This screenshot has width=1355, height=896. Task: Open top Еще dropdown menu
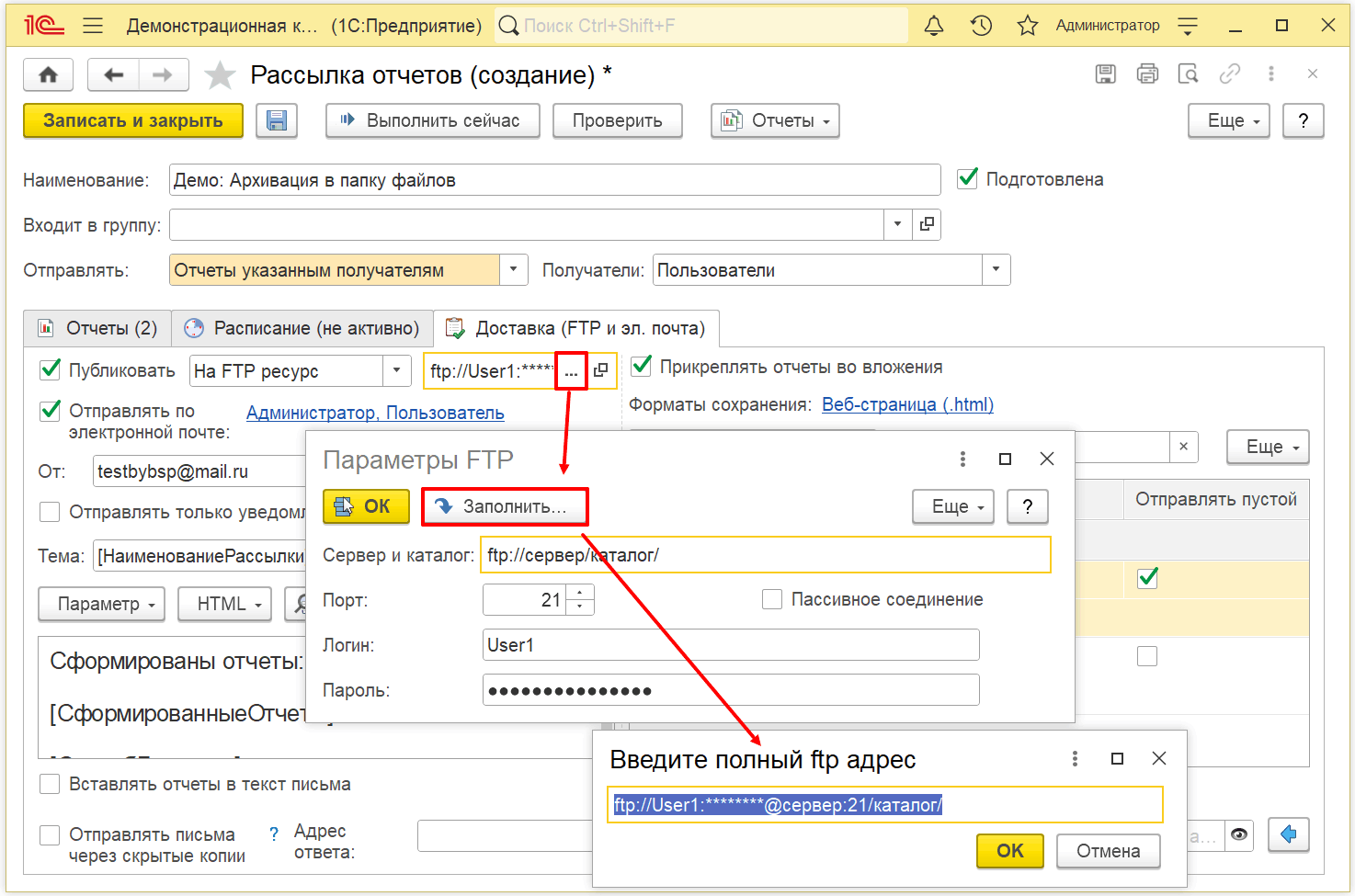(1228, 120)
